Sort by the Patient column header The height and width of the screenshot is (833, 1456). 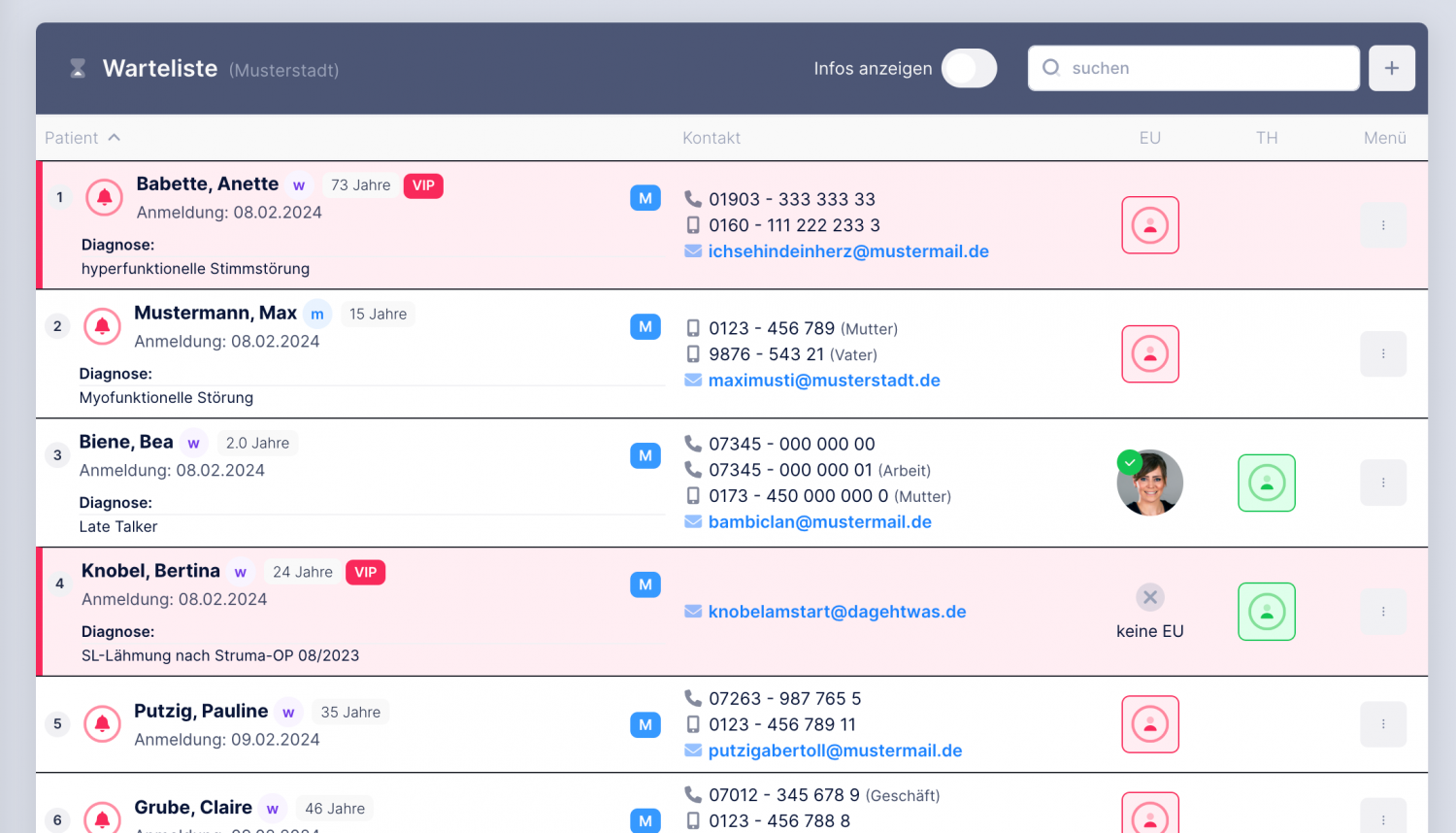coord(83,138)
